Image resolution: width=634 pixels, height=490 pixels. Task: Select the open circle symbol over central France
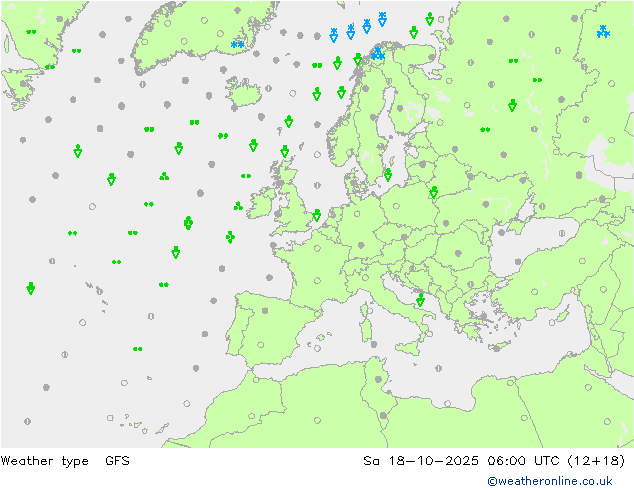pos(317,281)
